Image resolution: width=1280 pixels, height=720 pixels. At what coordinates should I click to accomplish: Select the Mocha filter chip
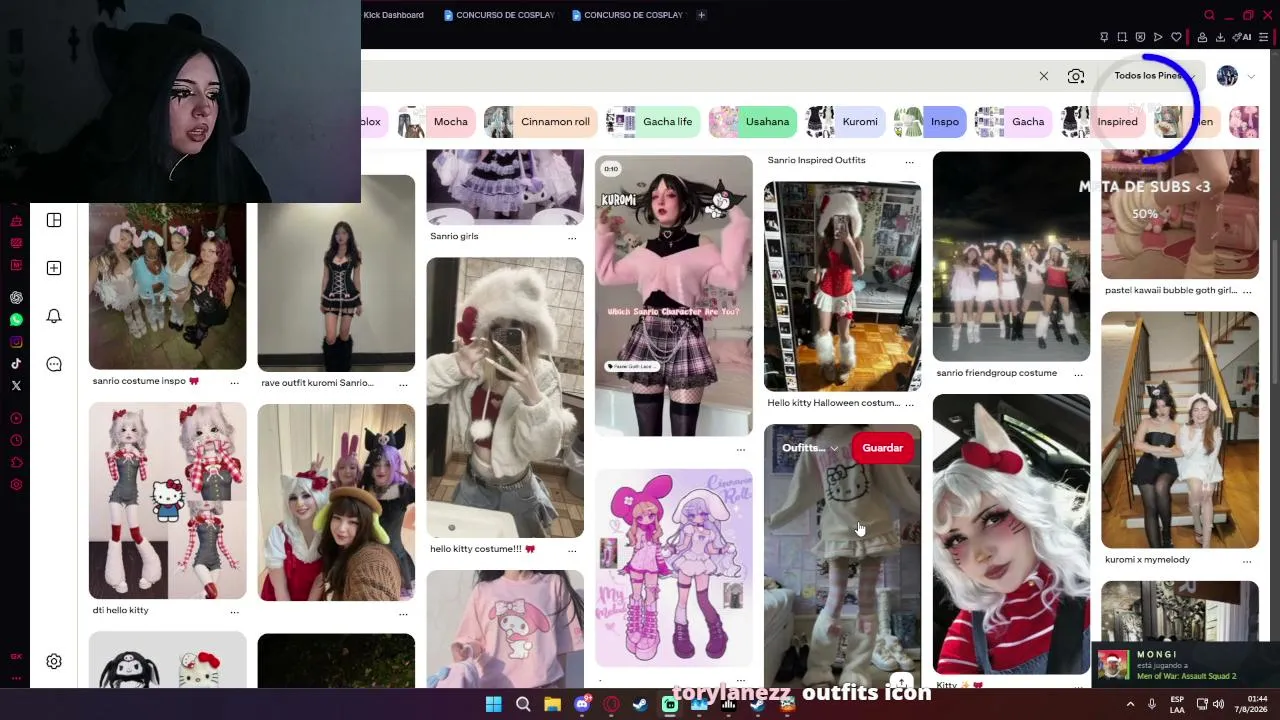coord(437,122)
